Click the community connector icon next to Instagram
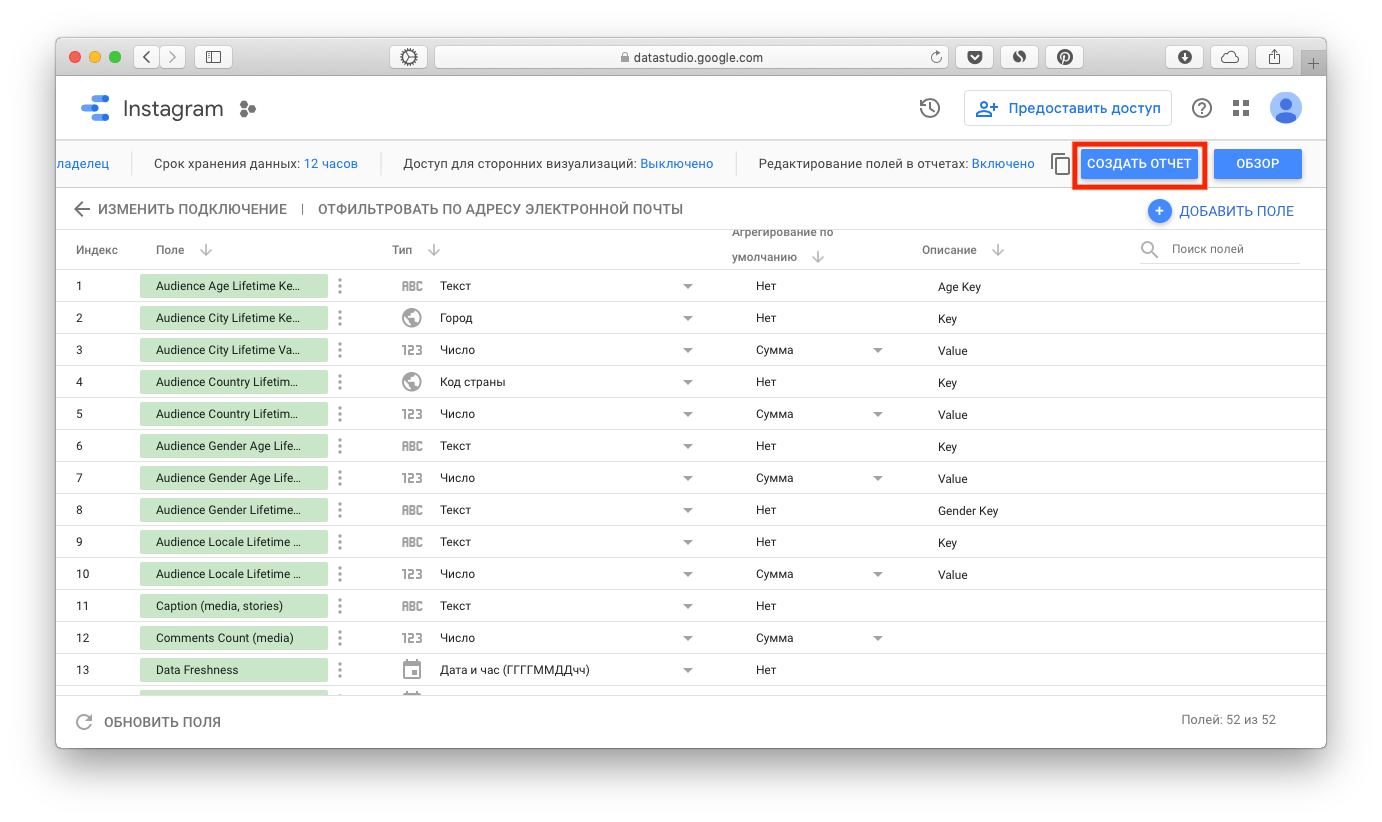 pos(248,109)
